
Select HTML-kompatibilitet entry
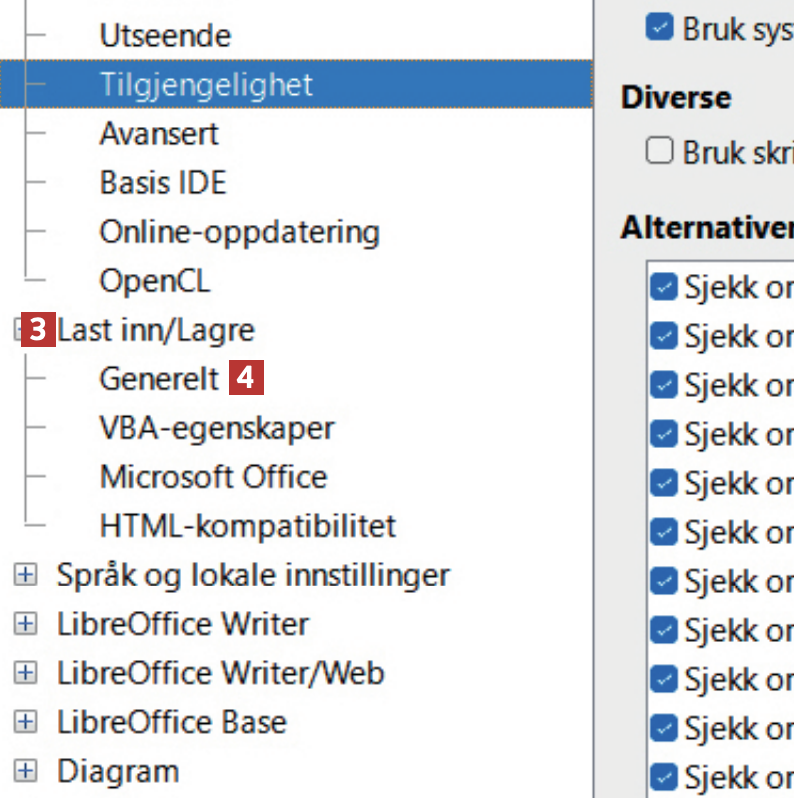[x=247, y=526]
